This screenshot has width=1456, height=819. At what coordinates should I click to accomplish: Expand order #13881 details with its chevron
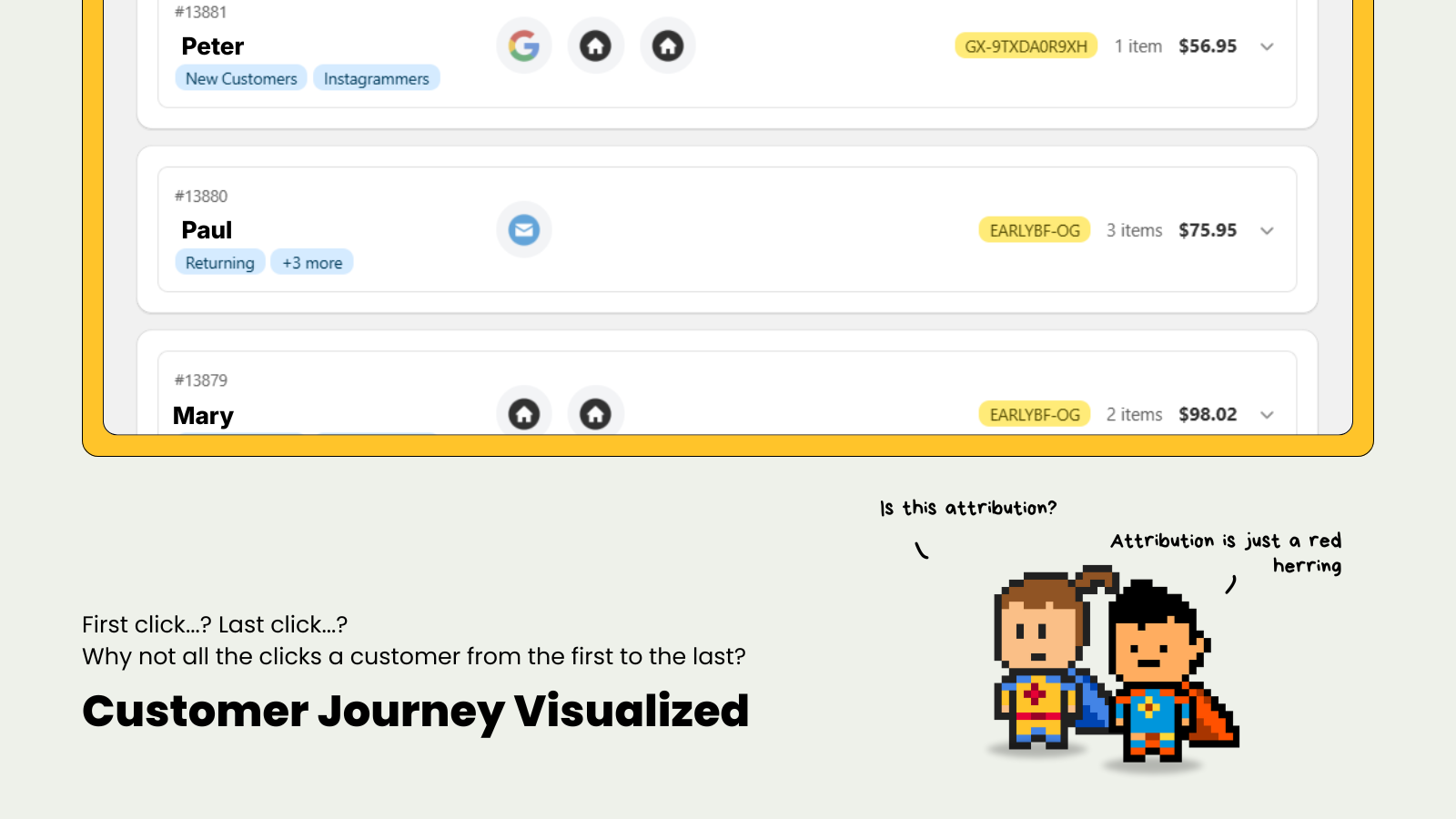[x=1267, y=45]
